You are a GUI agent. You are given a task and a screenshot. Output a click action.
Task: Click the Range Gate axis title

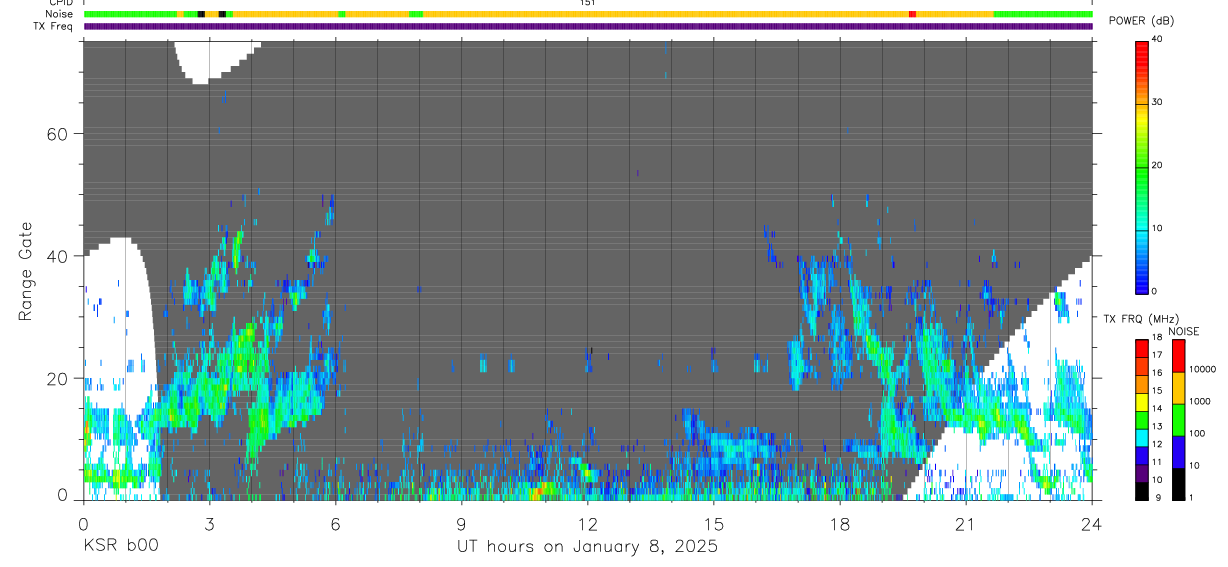click(x=26, y=272)
